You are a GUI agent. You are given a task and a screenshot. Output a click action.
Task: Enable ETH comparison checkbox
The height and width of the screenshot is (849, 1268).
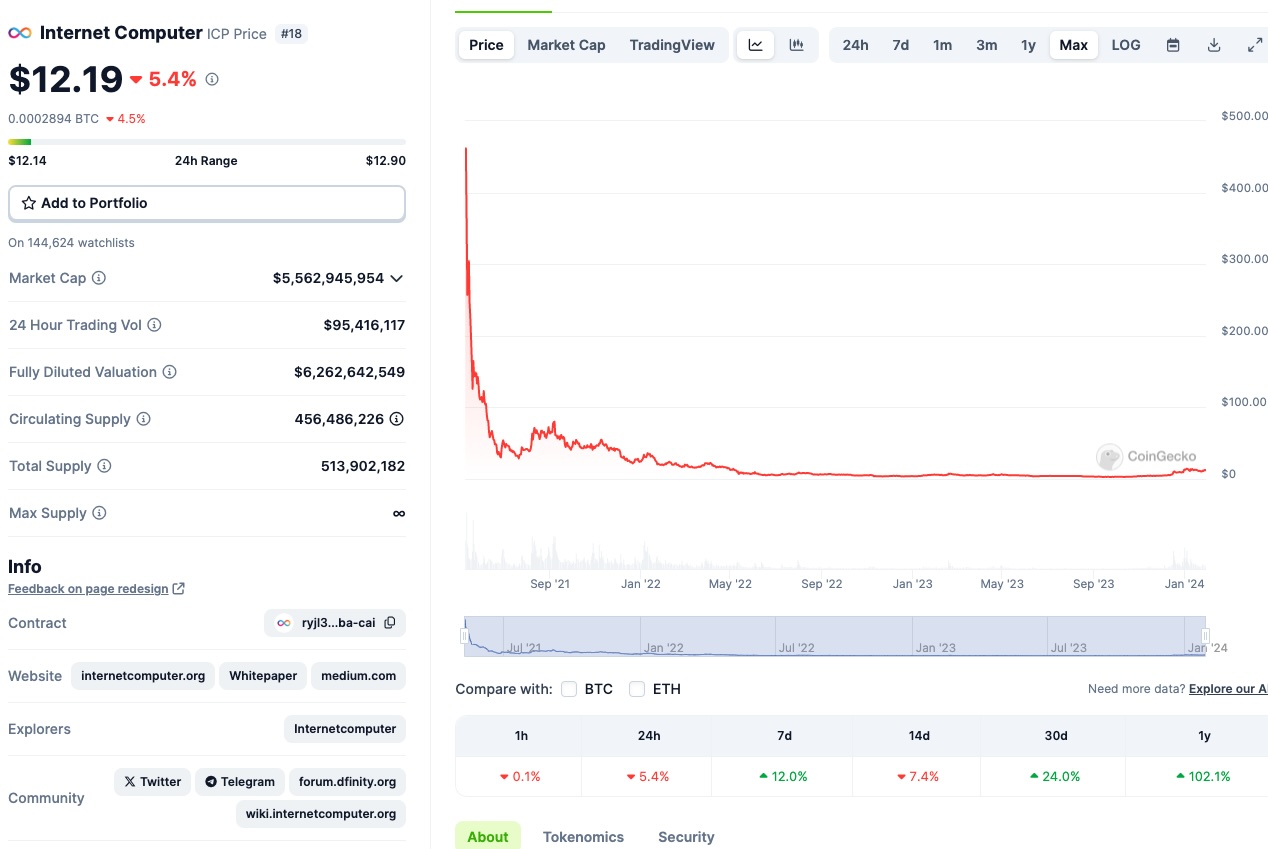(x=637, y=689)
